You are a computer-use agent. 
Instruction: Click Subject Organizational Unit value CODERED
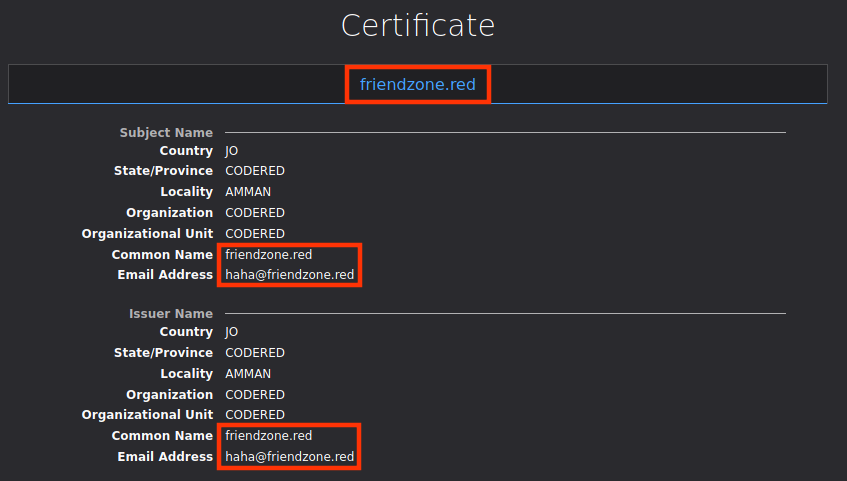coord(255,234)
